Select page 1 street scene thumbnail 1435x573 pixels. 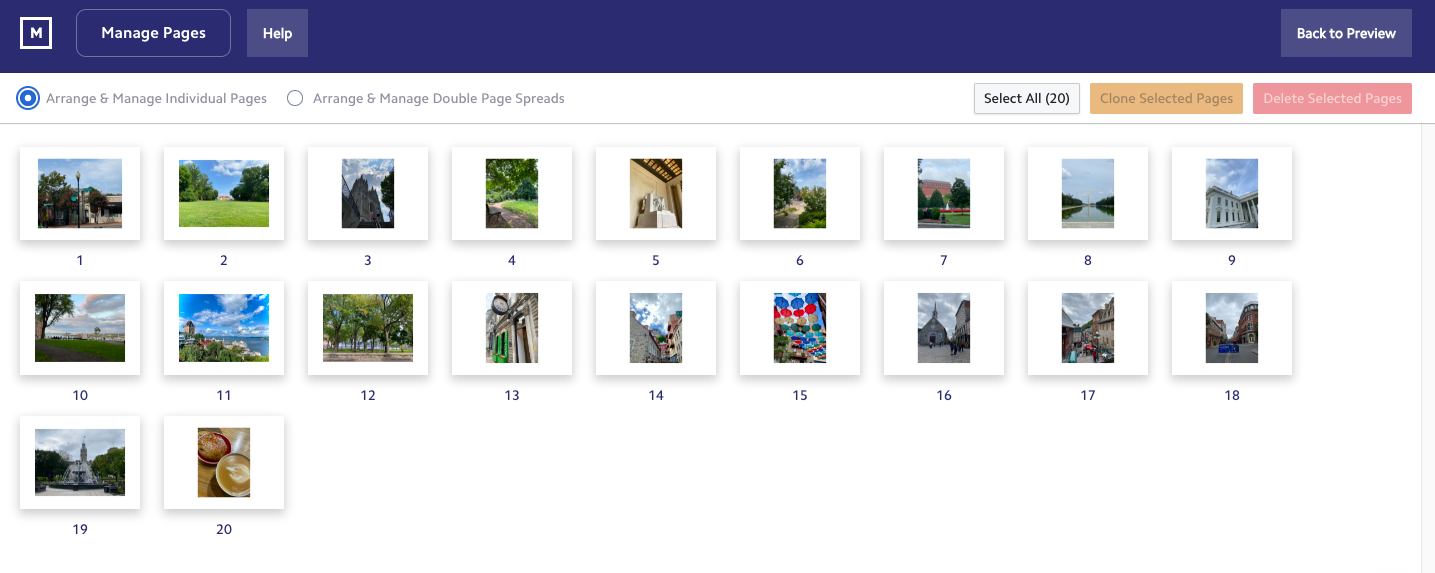(80, 193)
